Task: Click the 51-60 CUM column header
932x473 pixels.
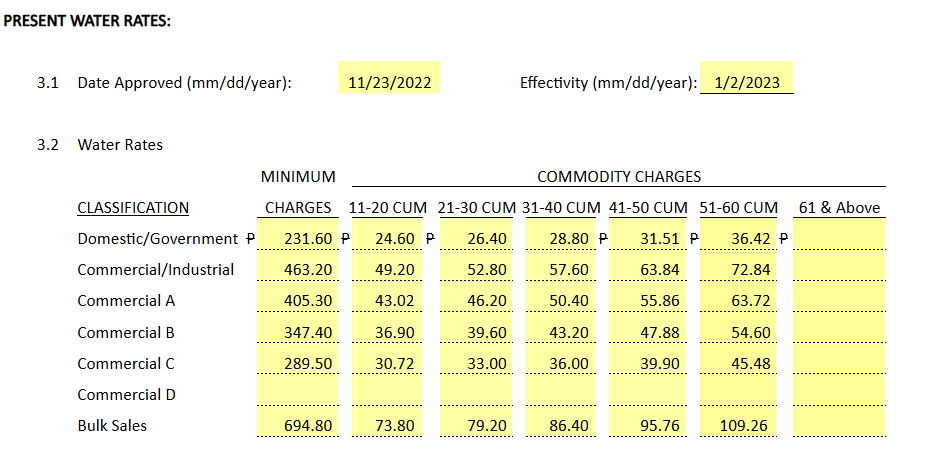Action: pos(738,207)
